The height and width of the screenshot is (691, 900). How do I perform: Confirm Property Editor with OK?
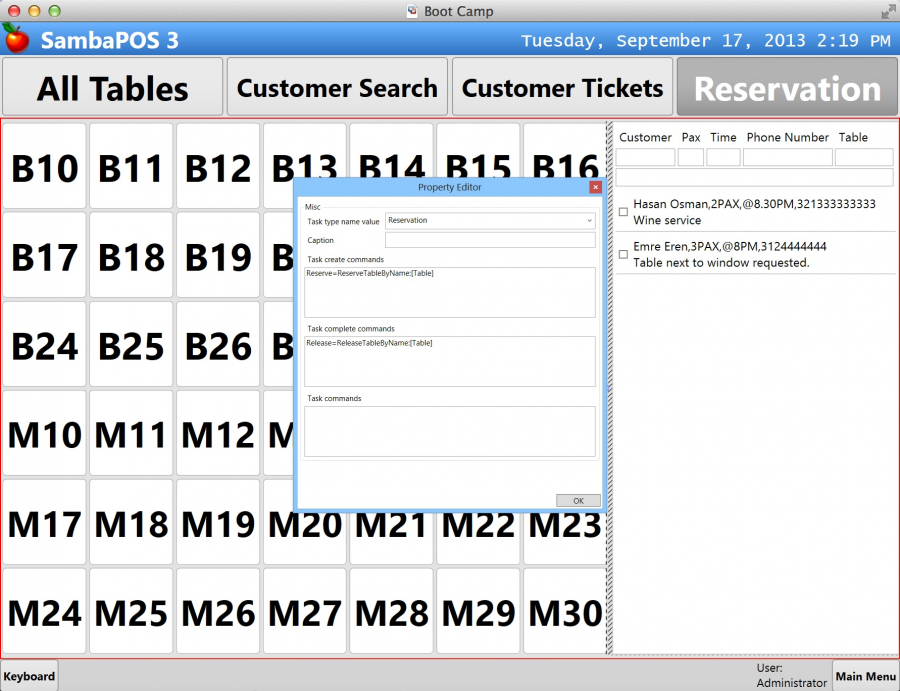click(x=578, y=500)
